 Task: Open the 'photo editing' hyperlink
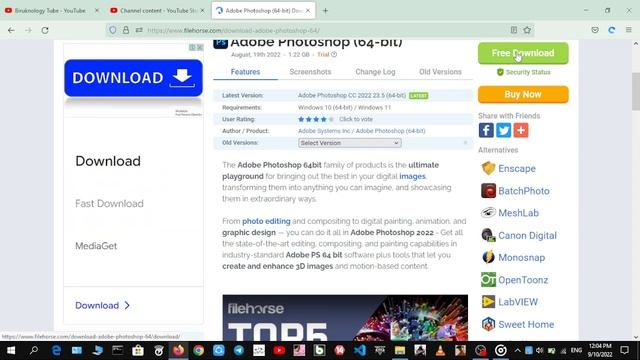click(266, 221)
